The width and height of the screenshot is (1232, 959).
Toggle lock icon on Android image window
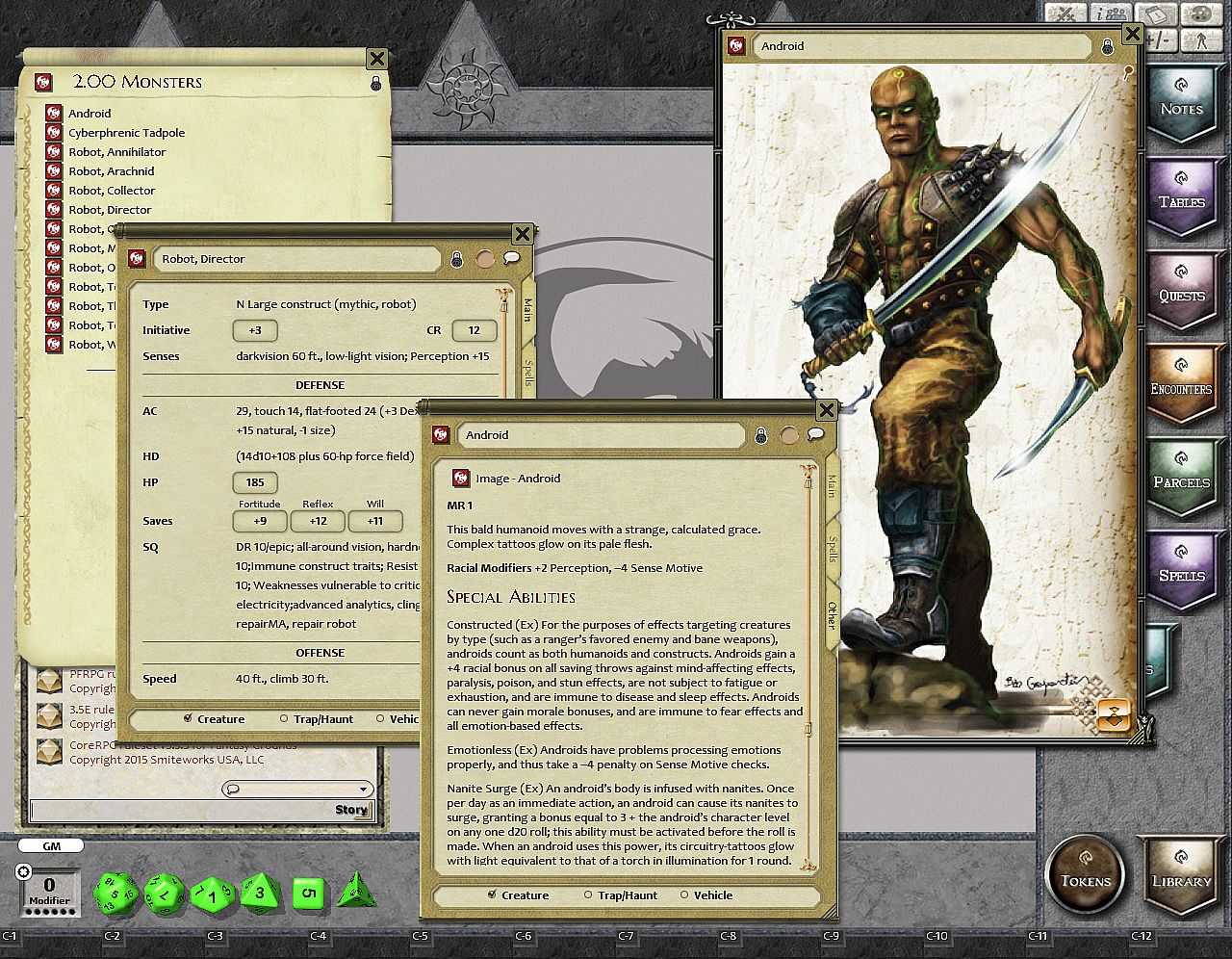[x=1107, y=46]
